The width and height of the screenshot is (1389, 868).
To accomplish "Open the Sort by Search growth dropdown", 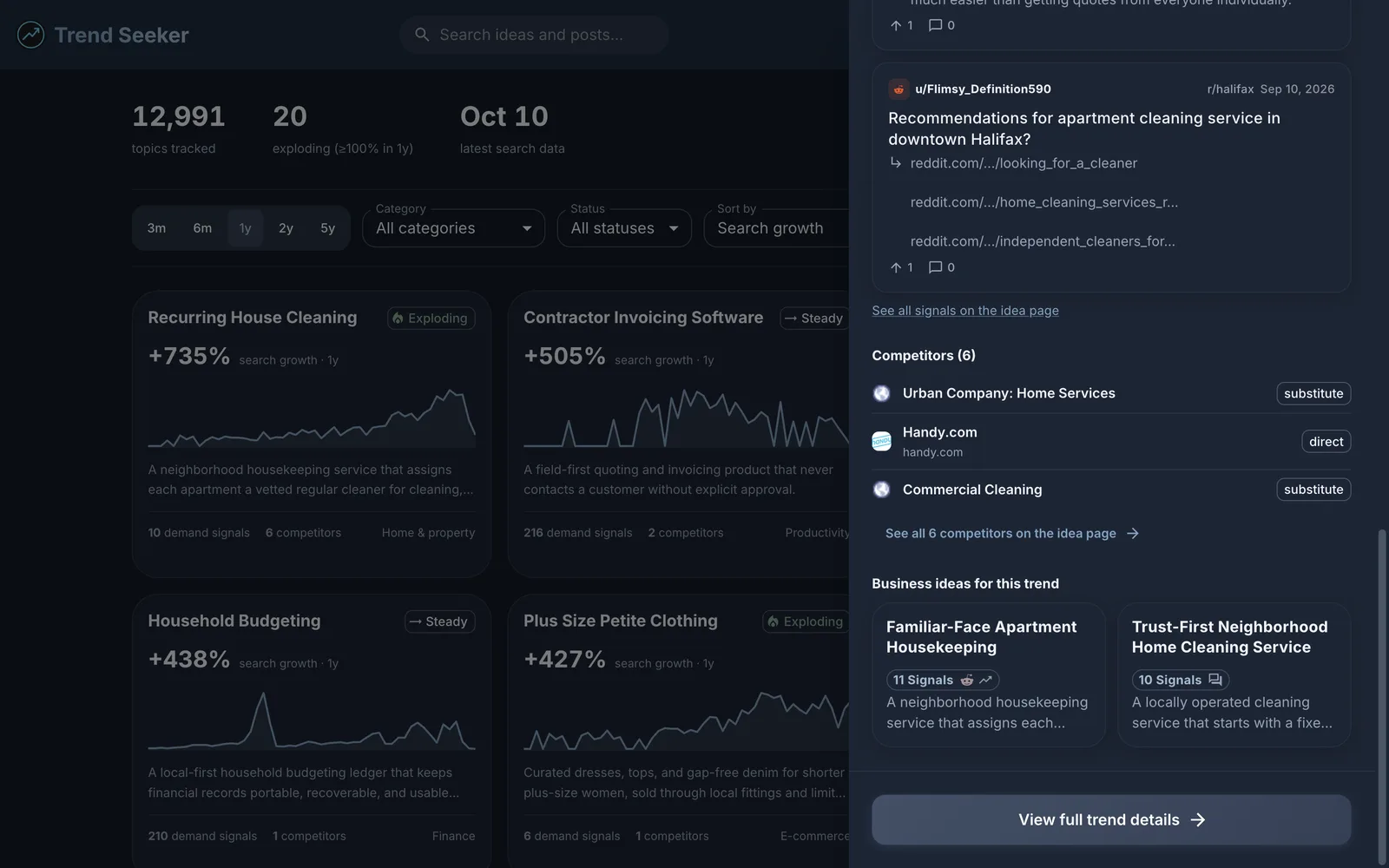I will click(776, 228).
